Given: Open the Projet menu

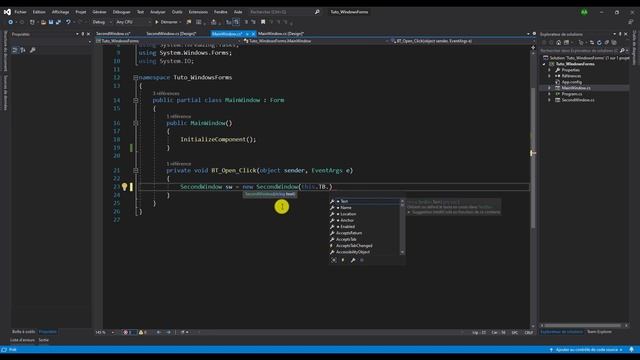Looking at the screenshot, I should (81, 12).
